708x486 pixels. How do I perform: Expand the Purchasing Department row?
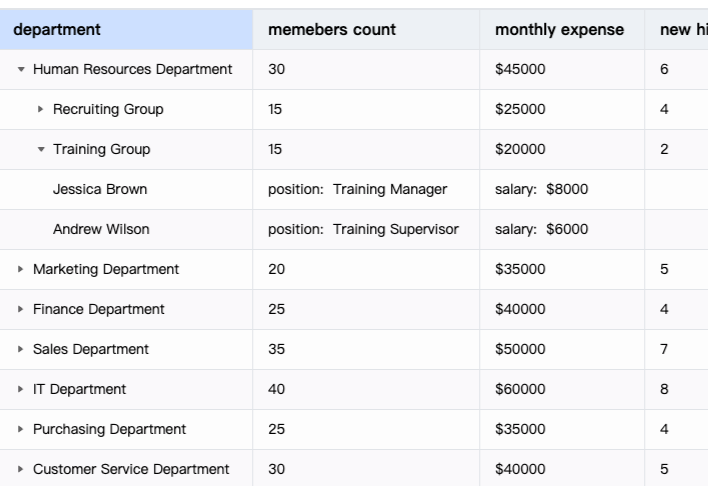[x=21, y=429]
